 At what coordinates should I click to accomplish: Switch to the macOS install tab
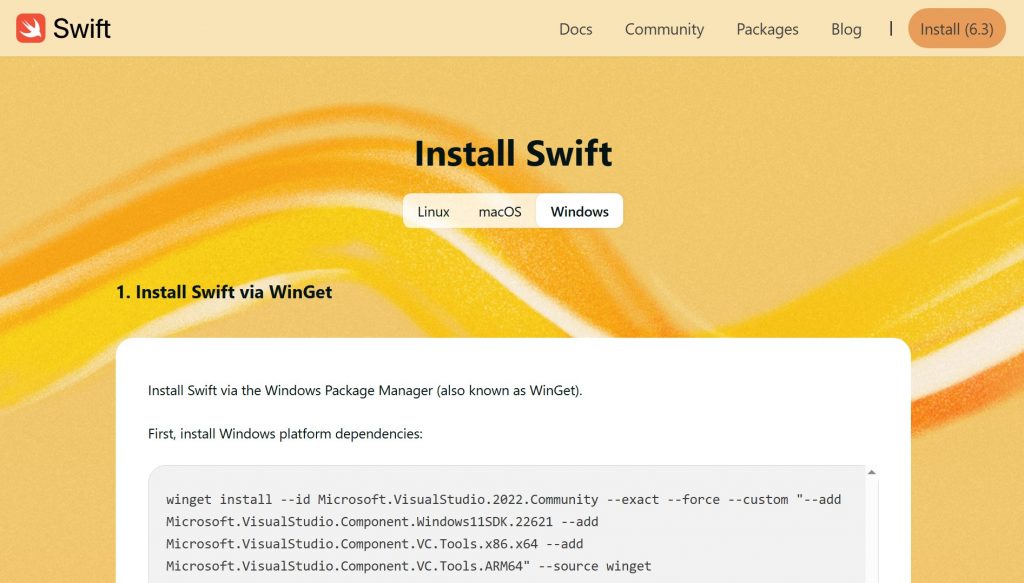coord(499,211)
